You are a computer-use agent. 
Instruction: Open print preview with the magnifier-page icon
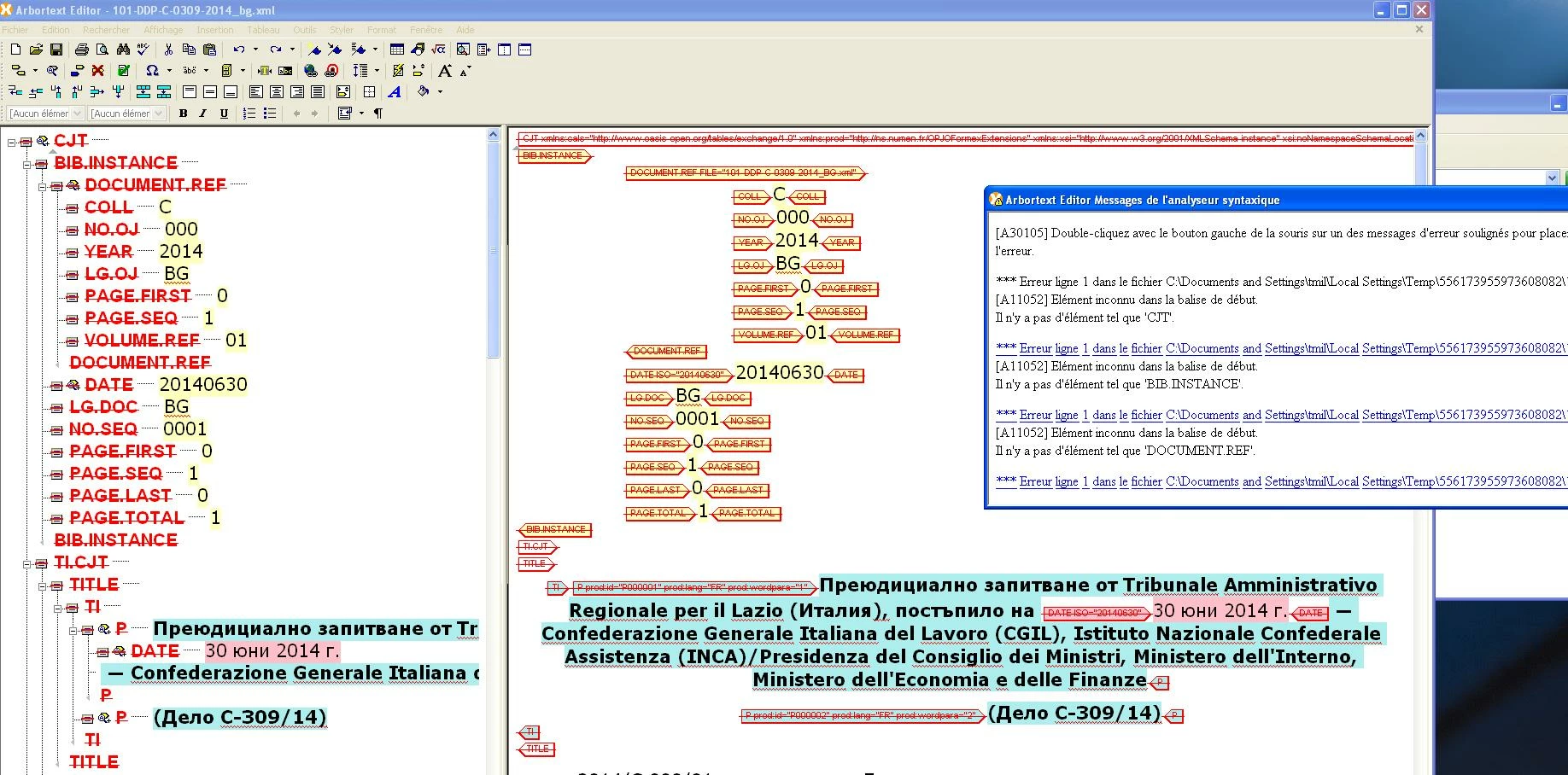click(102, 50)
